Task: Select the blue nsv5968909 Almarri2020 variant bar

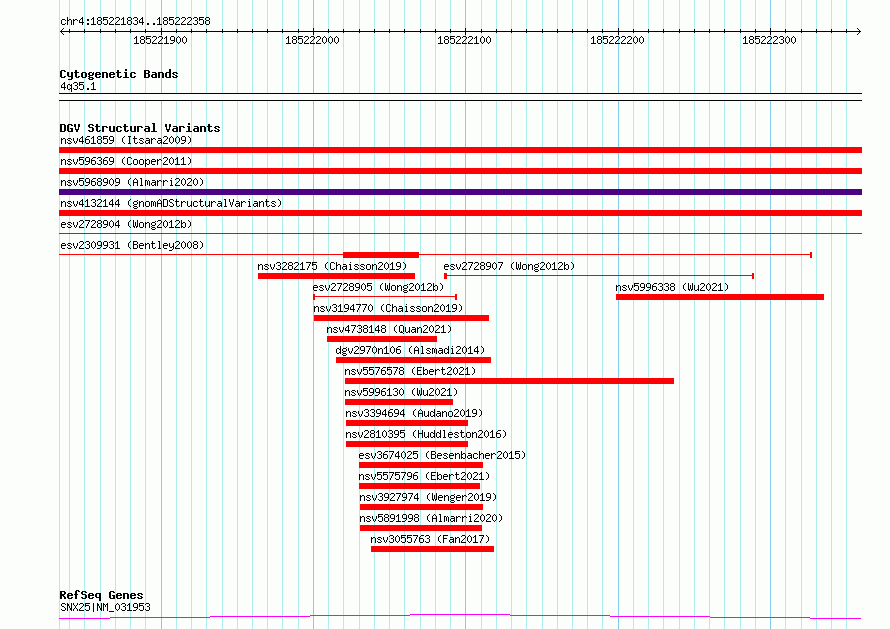Action: coord(460,192)
